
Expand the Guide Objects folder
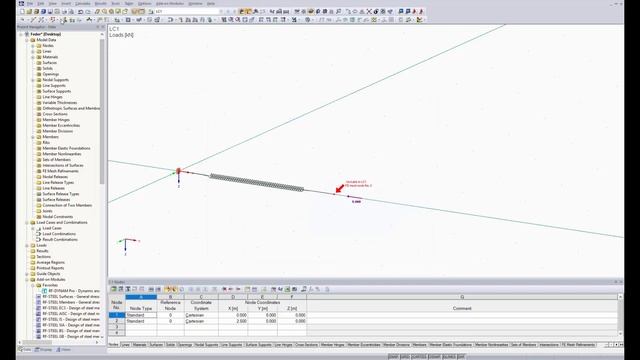click(x=27, y=274)
